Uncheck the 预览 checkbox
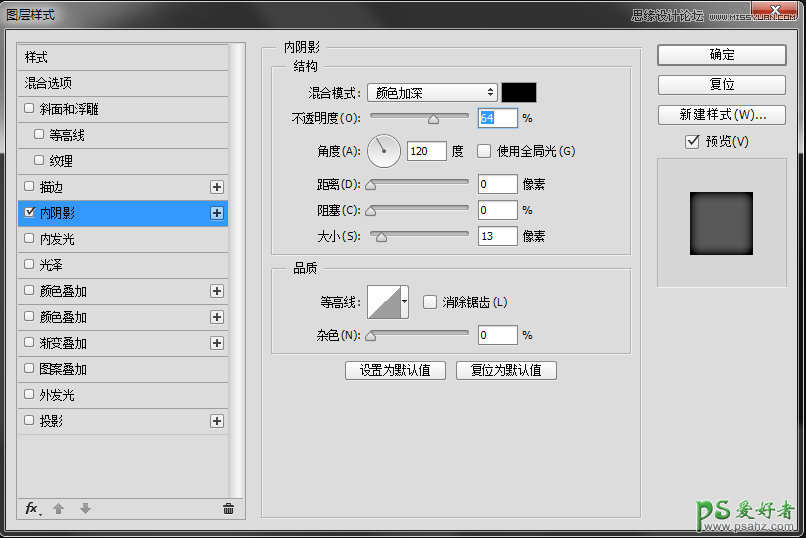Screen dimensions: 806x538 [692, 142]
